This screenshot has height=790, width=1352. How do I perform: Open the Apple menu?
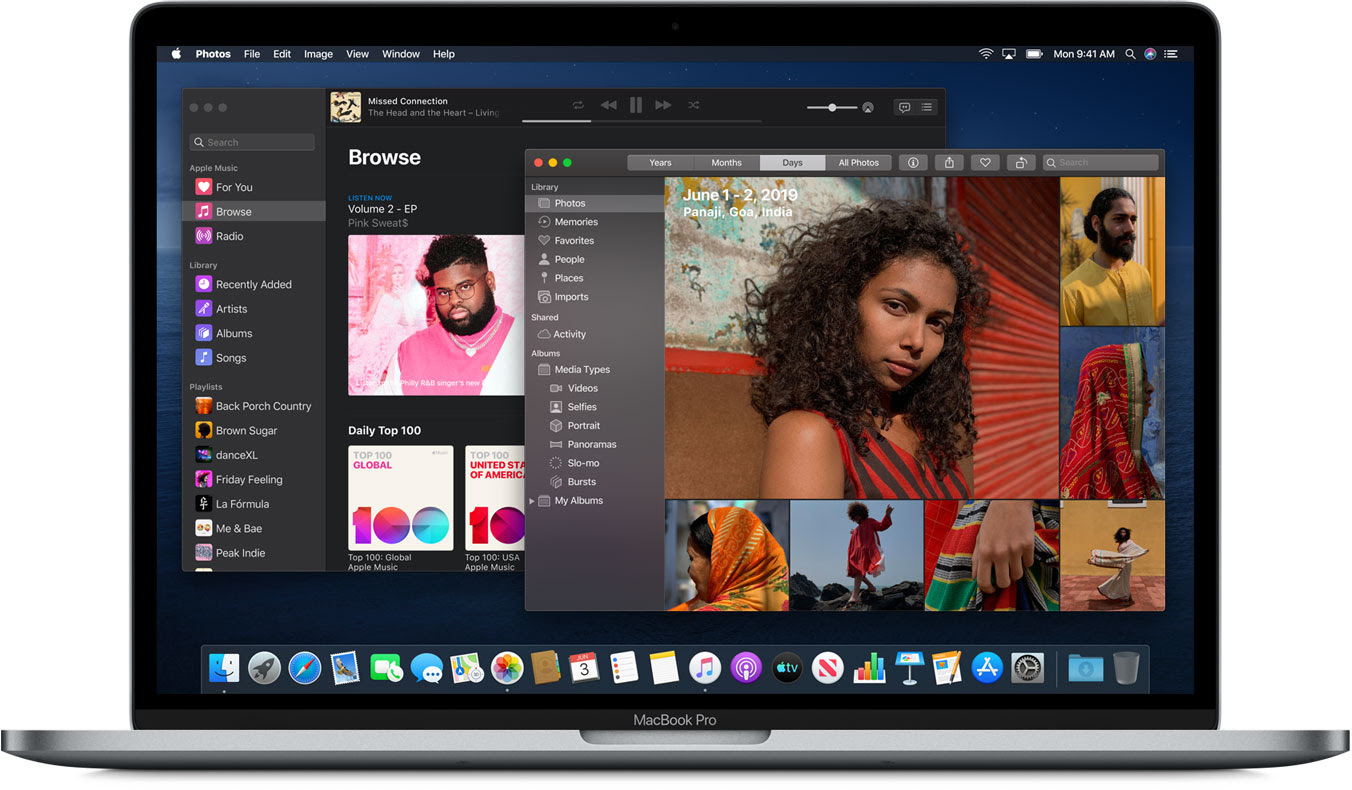[x=176, y=54]
